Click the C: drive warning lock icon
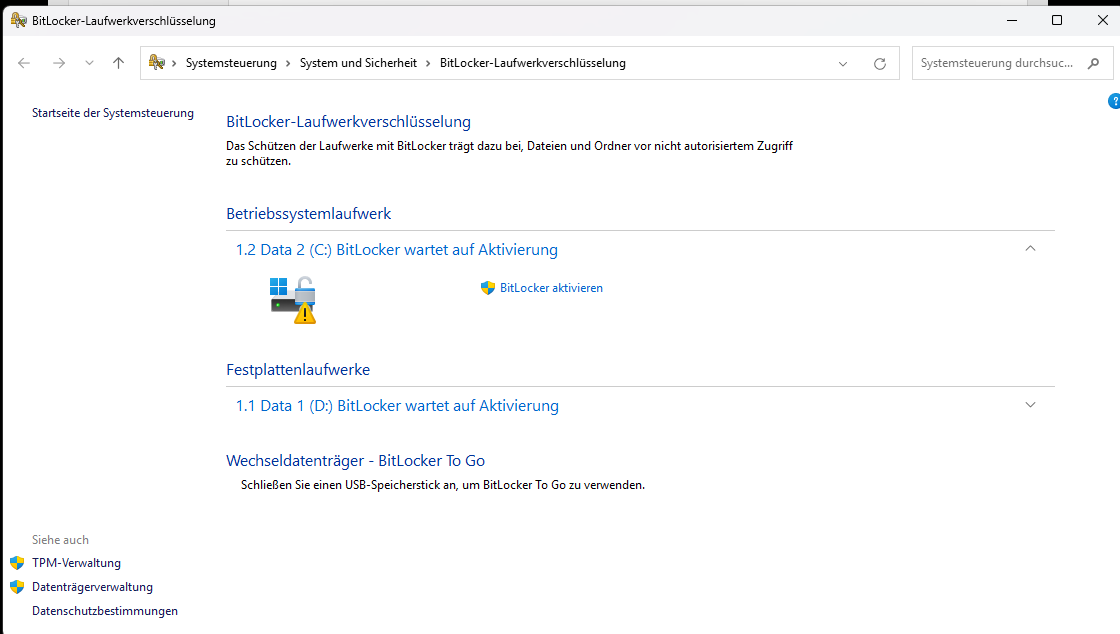Viewport: 1120px width, 634px height. [293, 300]
